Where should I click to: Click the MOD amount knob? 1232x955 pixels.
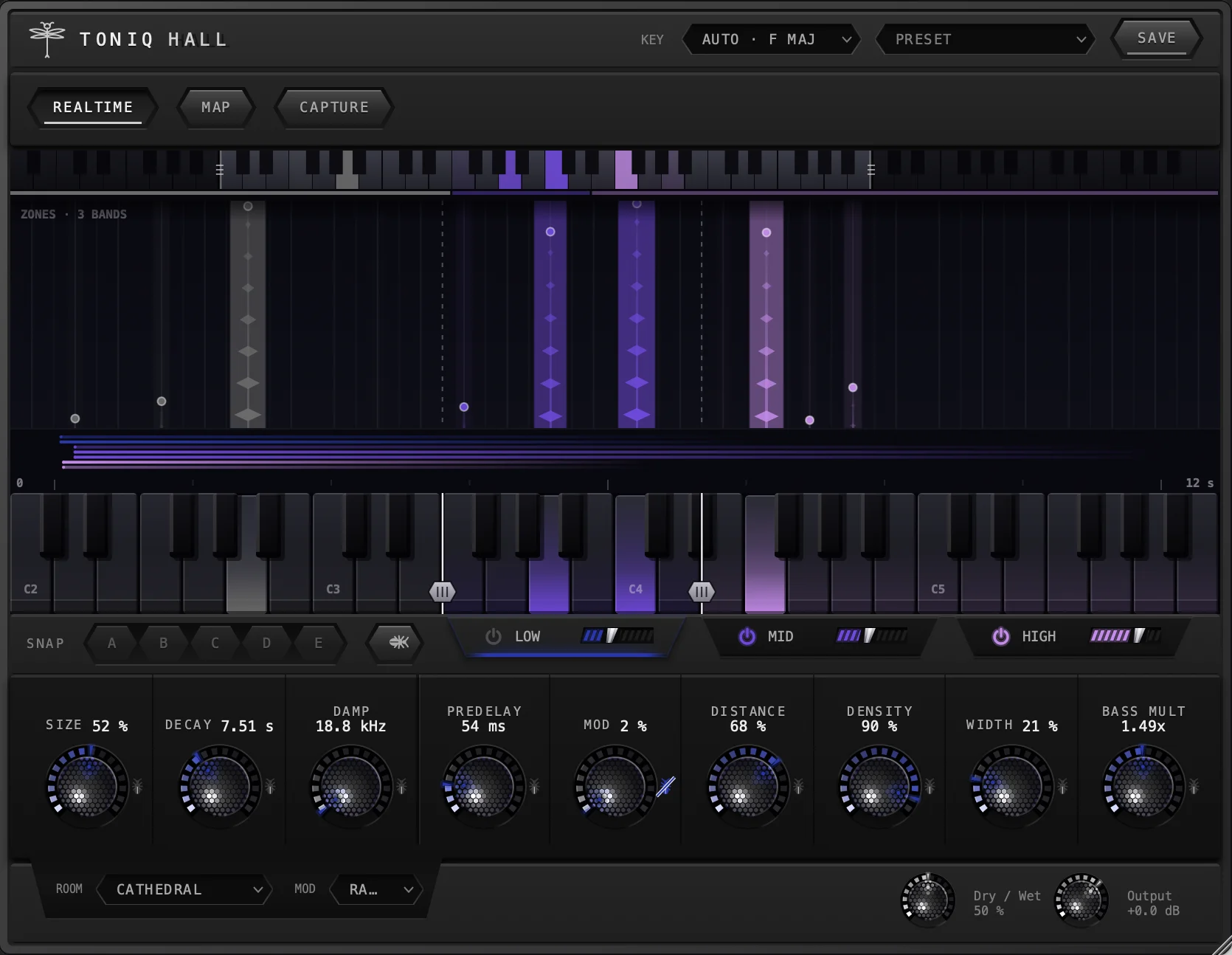pos(615,786)
